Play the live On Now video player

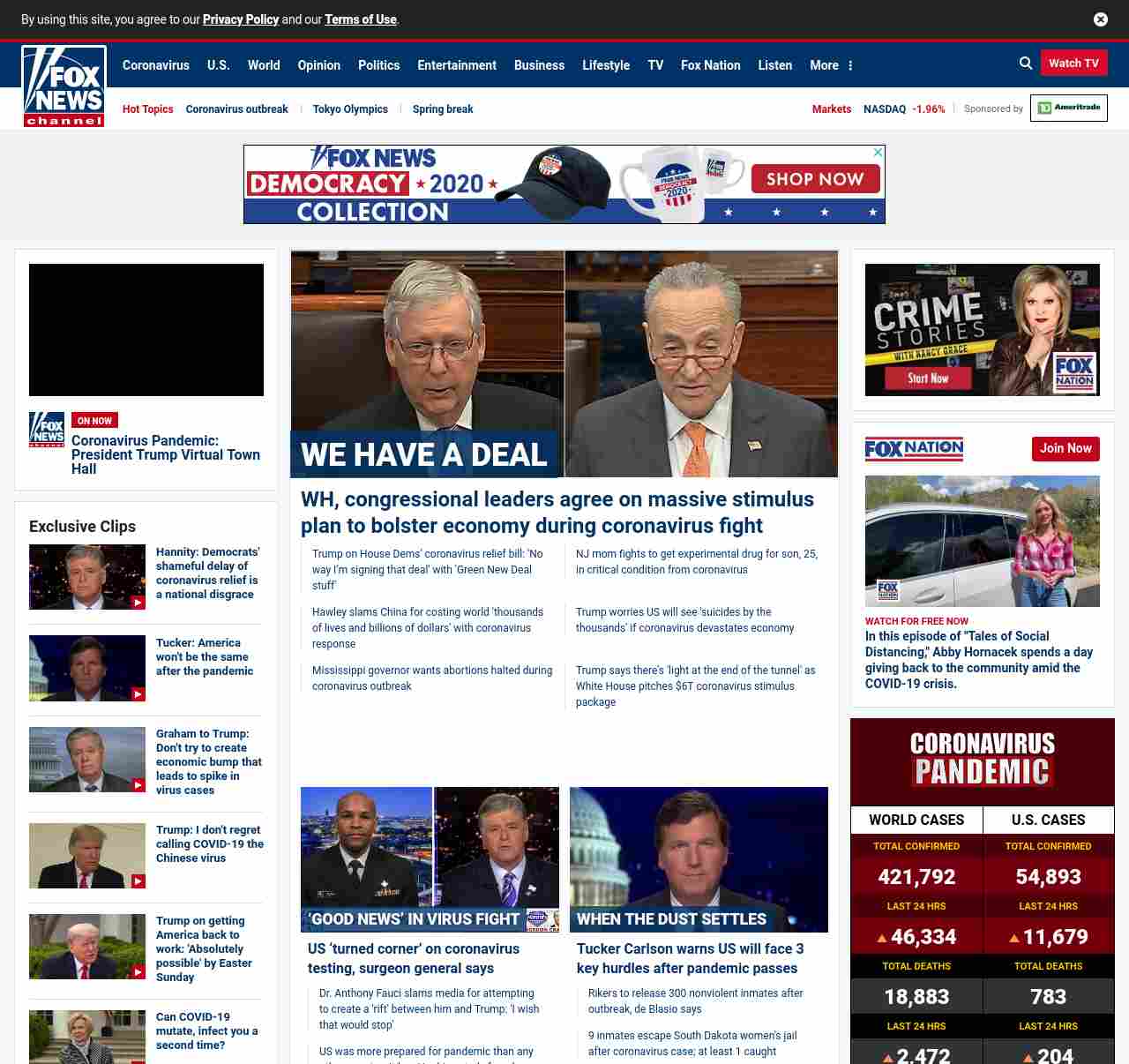tap(146, 330)
